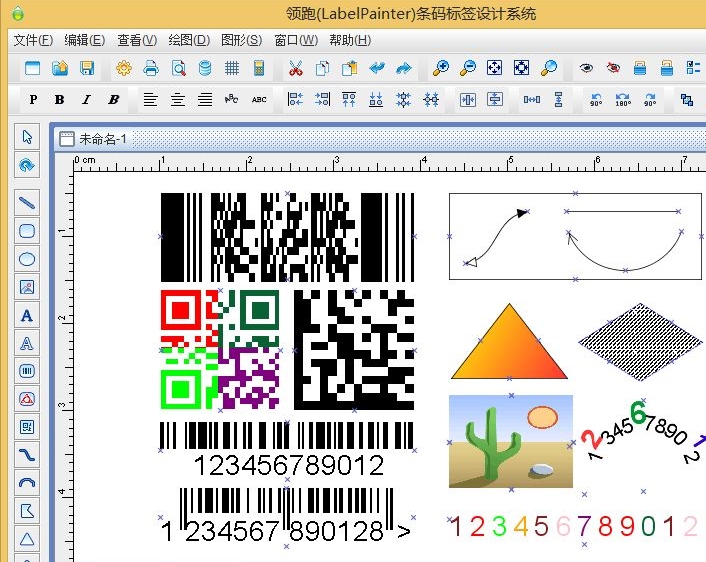
Task: Click the calculator icon in toolbar
Action: (259, 68)
